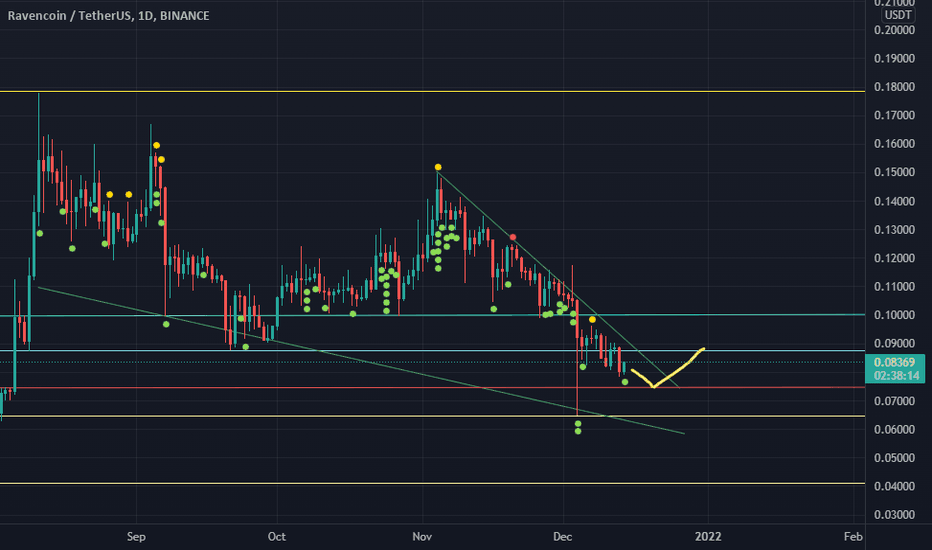932x550 pixels.
Task: Click the Oct label on time axis
Action: click(276, 537)
